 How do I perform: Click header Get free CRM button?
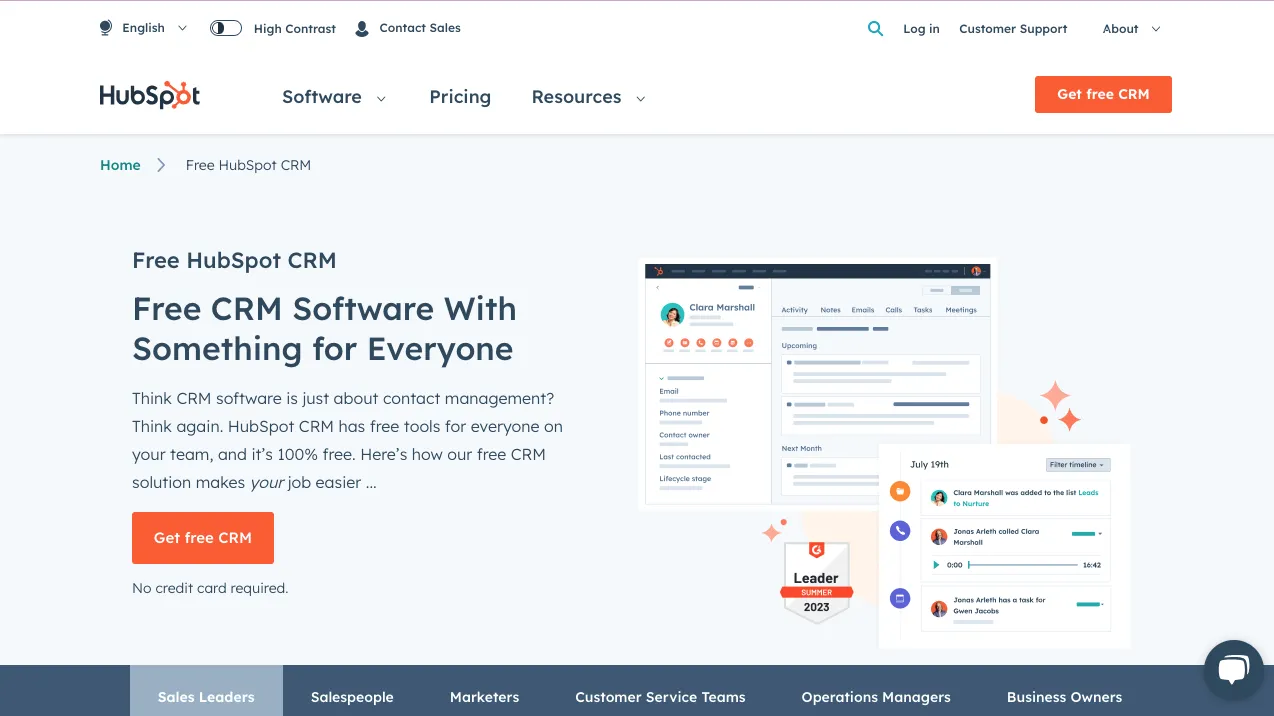pyautogui.click(x=1103, y=94)
